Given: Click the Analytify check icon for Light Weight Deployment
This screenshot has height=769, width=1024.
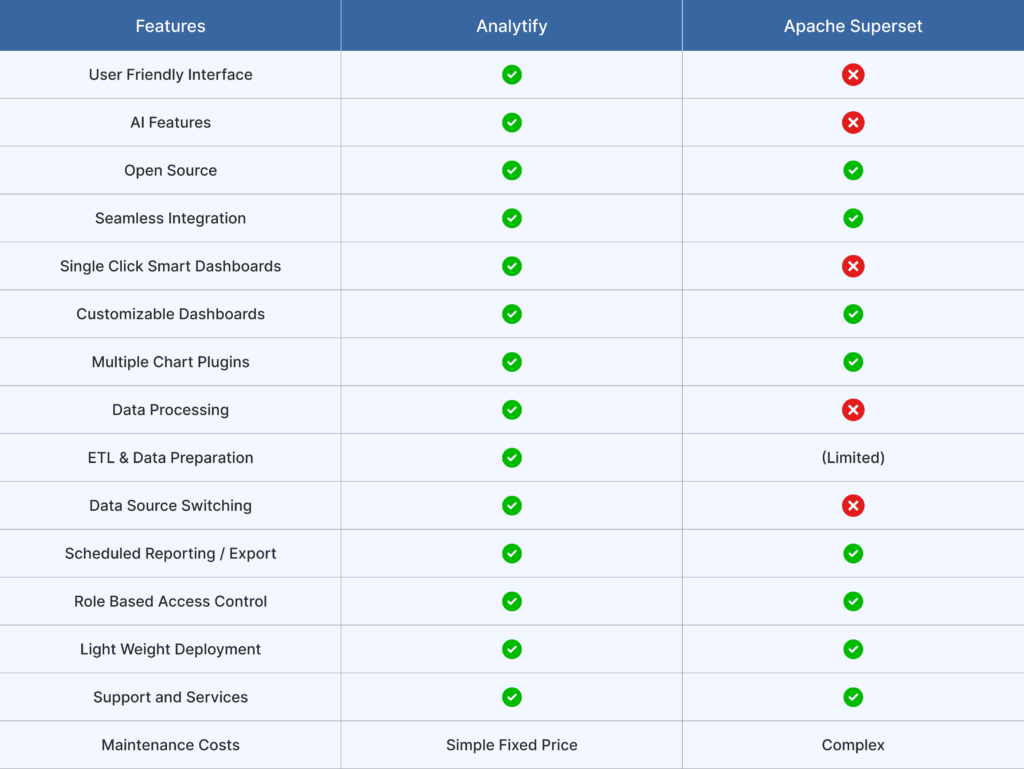Looking at the screenshot, I should [x=512, y=649].
